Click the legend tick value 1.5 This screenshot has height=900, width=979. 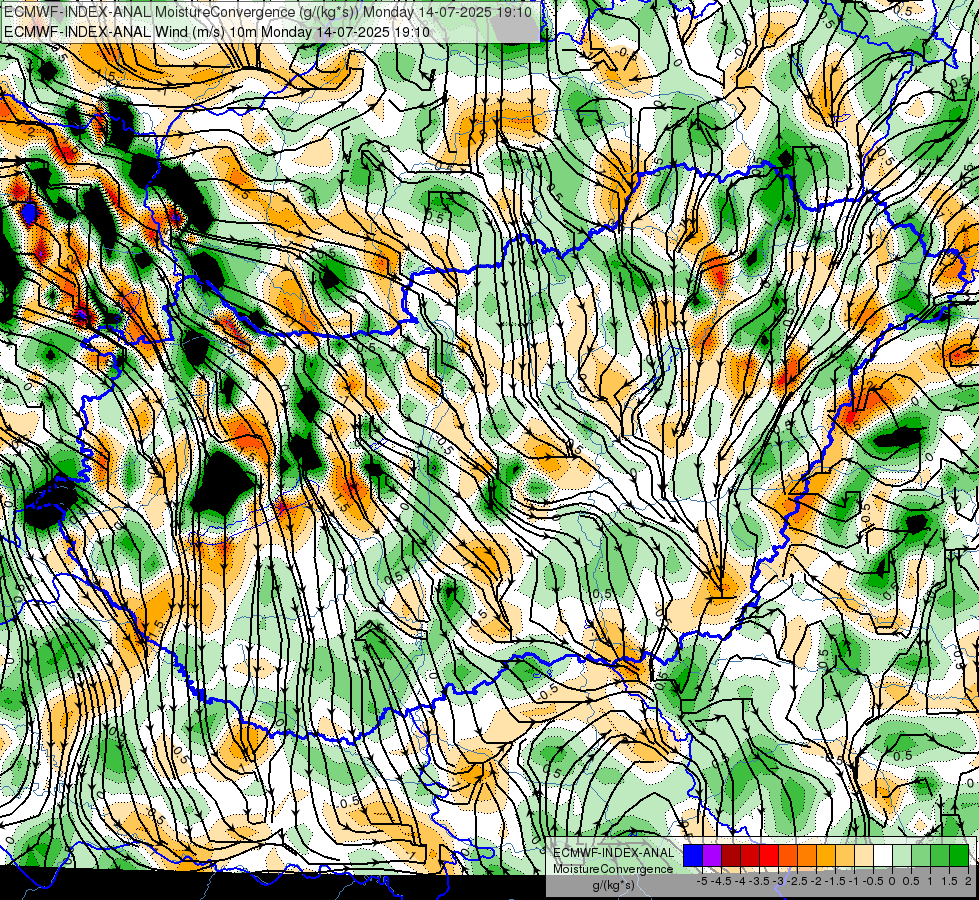[949, 881]
